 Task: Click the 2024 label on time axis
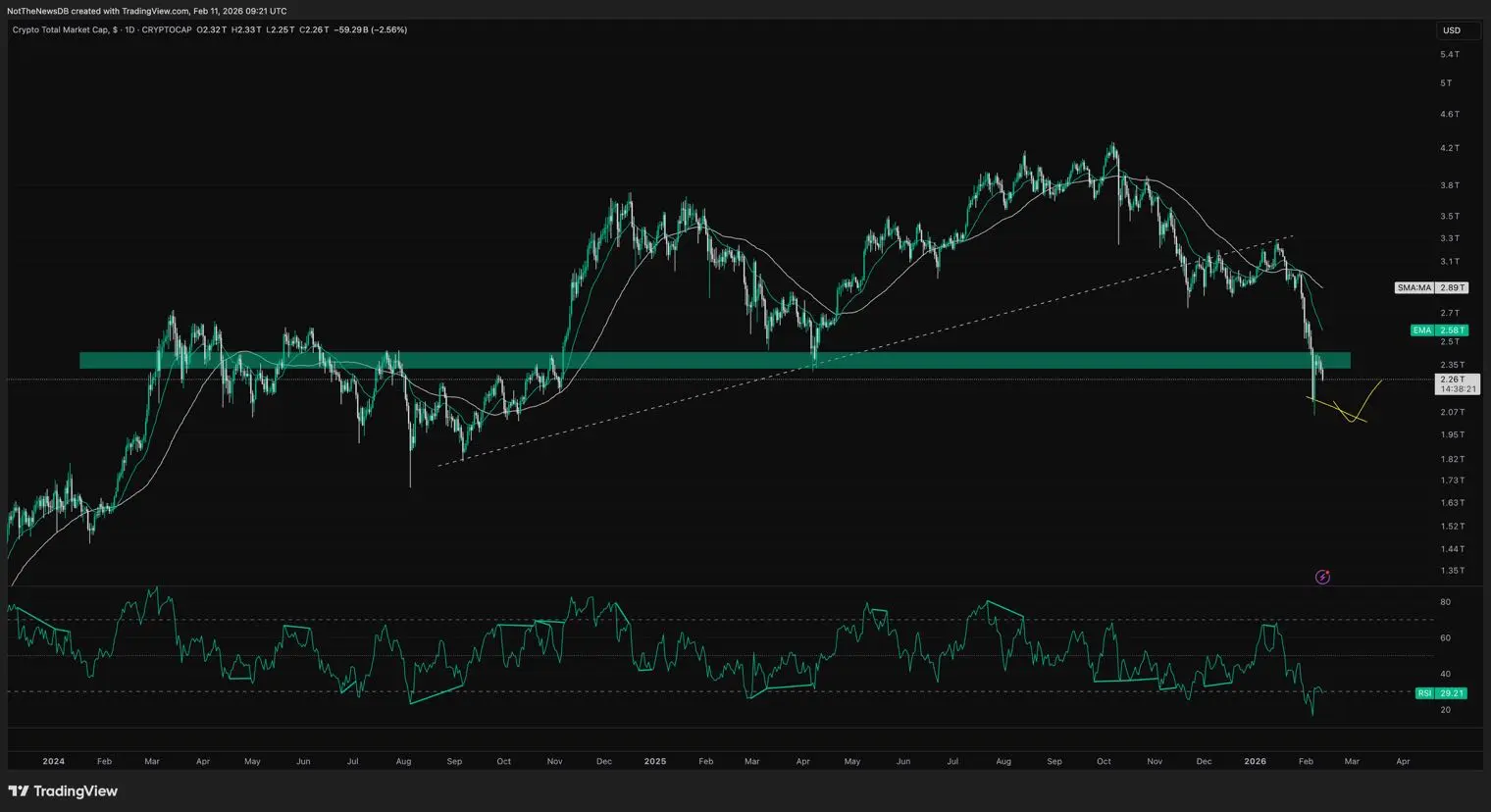(x=53, y=761)
